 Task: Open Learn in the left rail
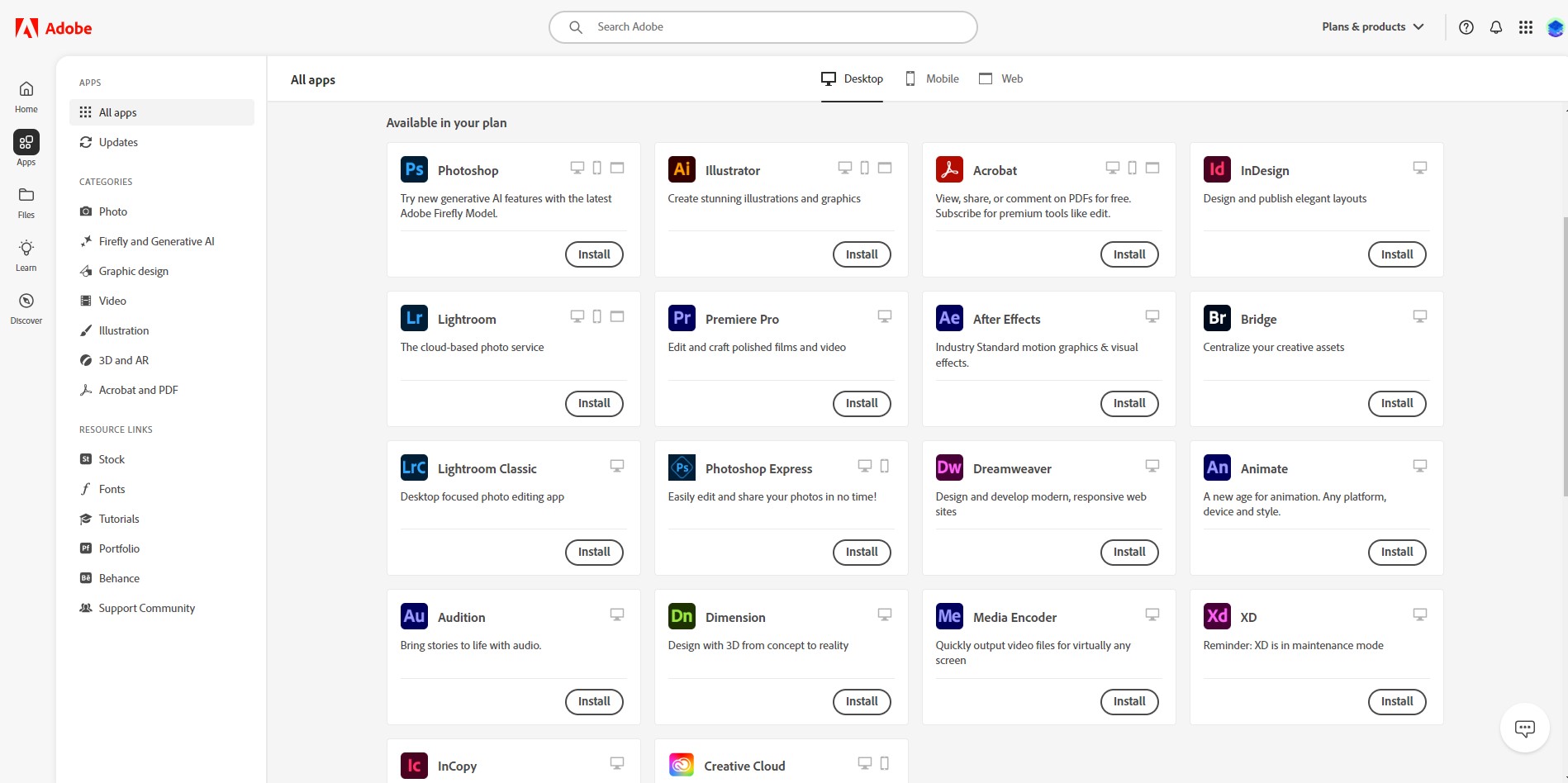click(26, 255)
